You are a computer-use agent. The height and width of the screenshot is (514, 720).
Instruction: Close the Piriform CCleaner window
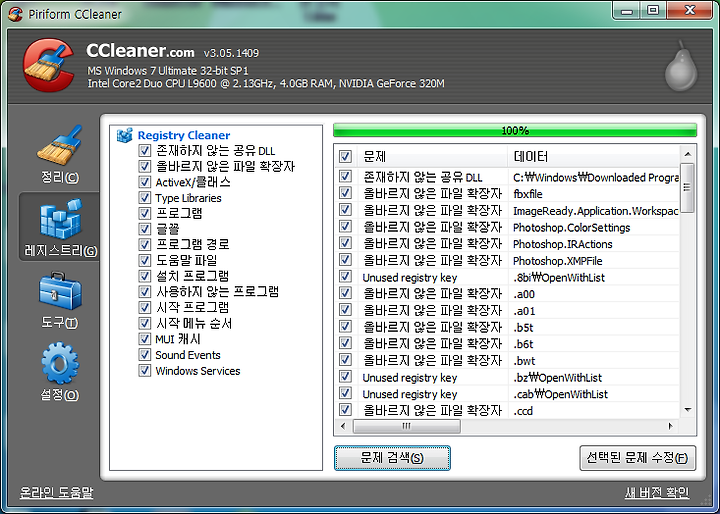pyautogui.click(x=690, y=11)
